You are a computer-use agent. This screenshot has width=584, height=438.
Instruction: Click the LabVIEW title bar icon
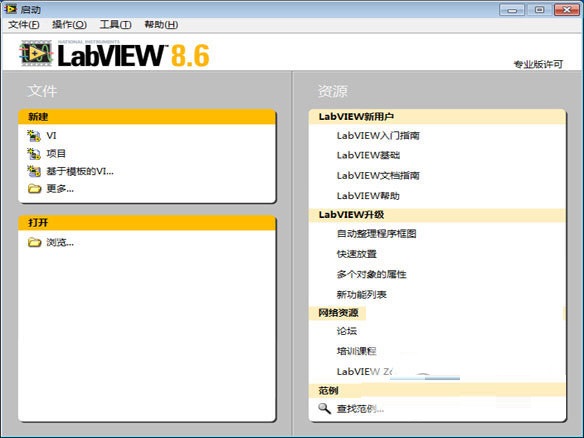pyautogui.click(x=10, y=9)
